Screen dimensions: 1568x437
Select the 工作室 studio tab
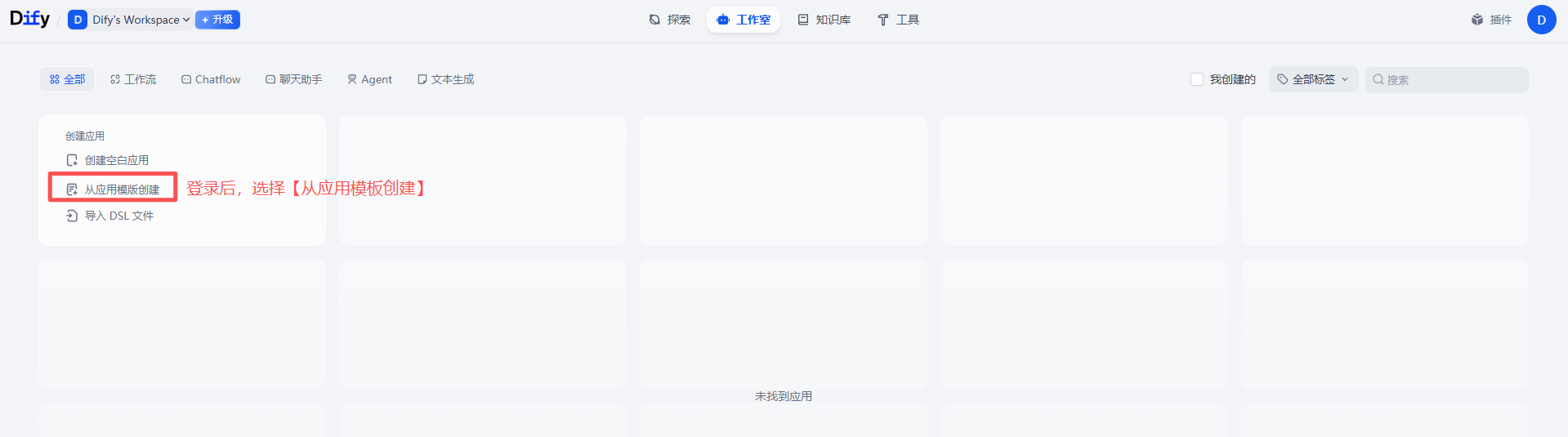coord(744,20)
